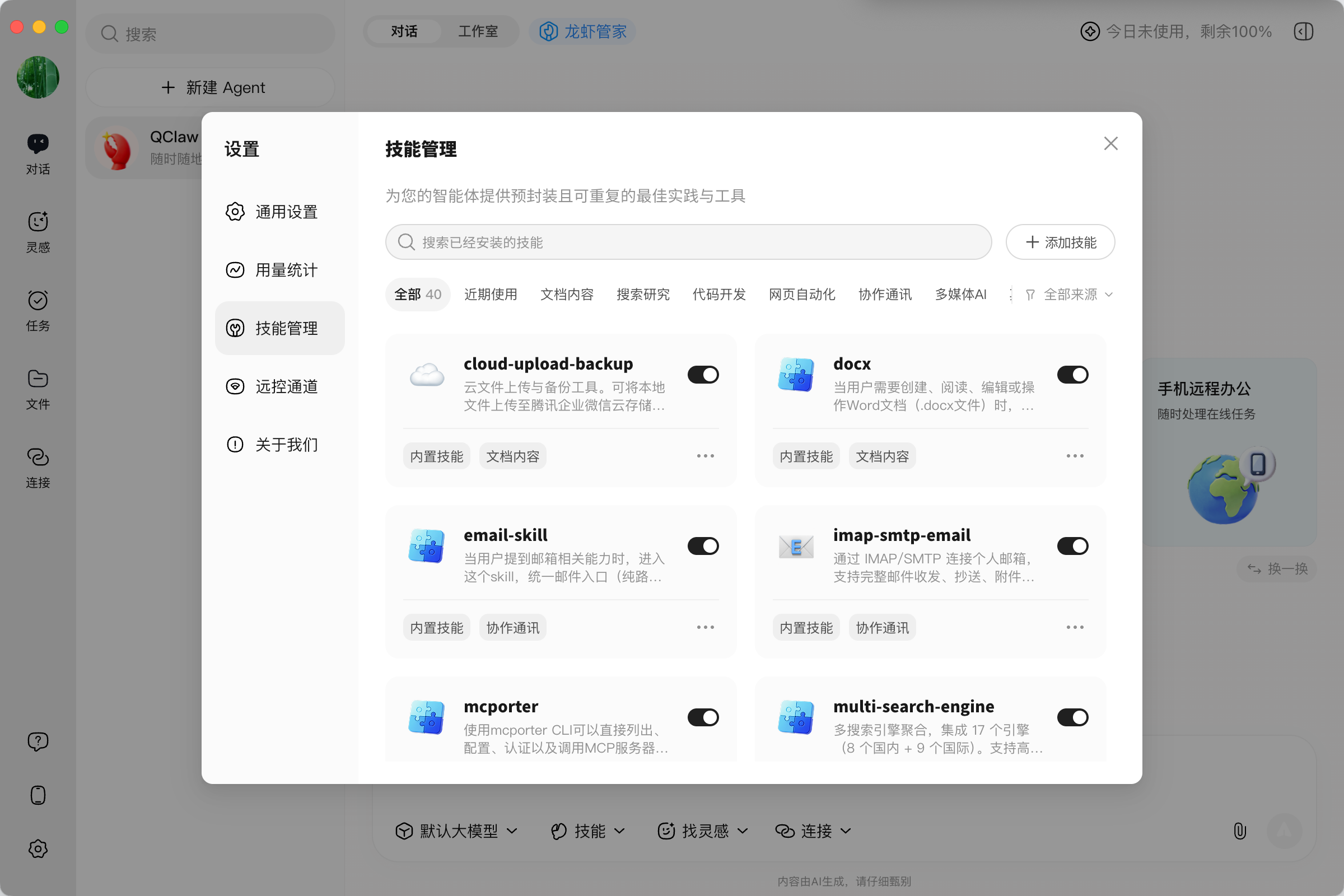Click the help question-mark icon in sidebar
This screenshot has height=896, width=1344.
(38, 741)
